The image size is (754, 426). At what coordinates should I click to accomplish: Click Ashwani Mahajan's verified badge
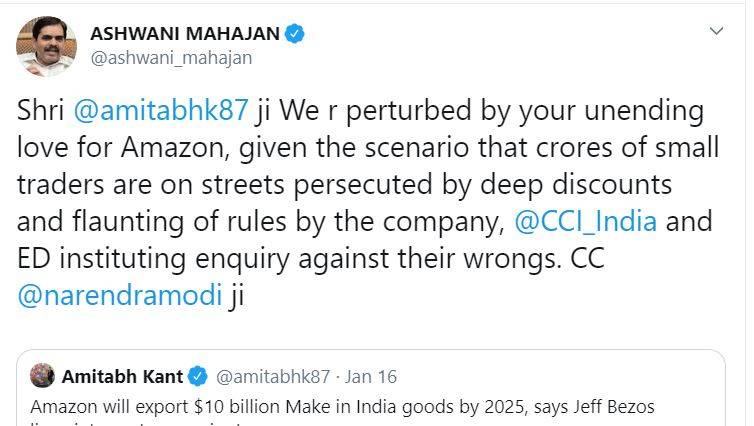[295, 34]
